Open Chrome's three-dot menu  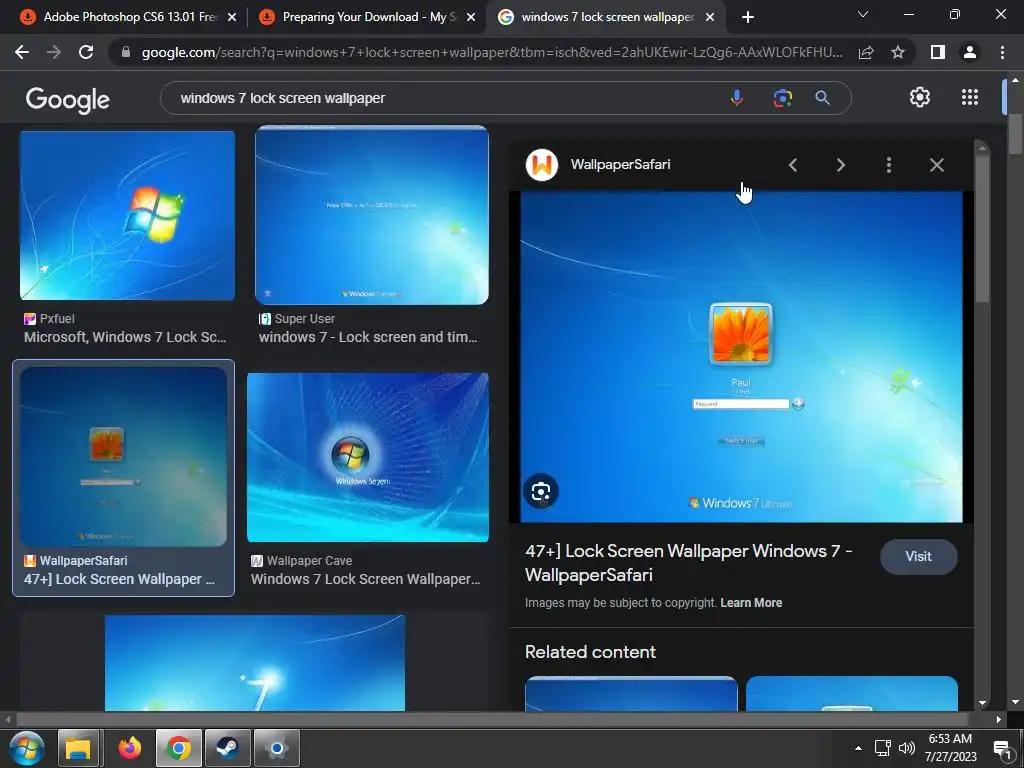pyautogui.click(x=1002, y=52)
